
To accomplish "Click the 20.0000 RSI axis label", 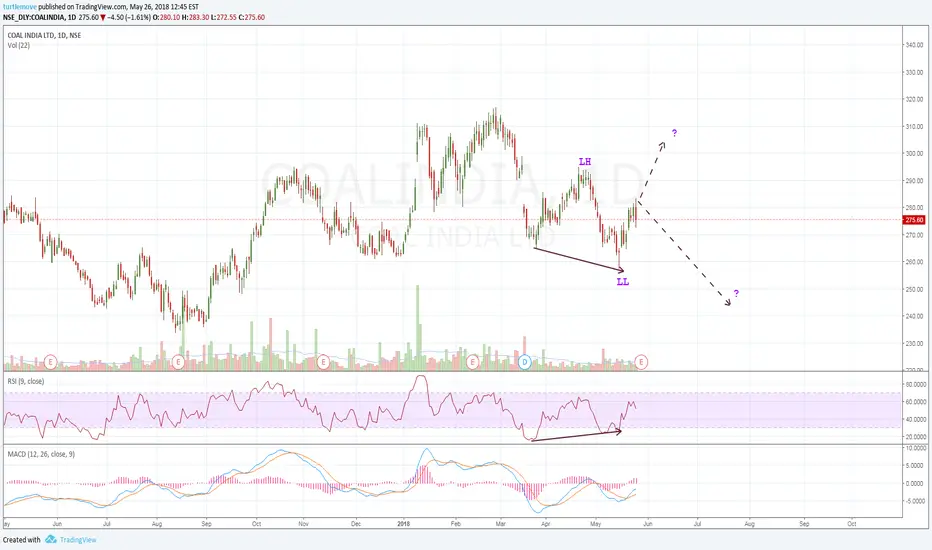I will [915, 436].
